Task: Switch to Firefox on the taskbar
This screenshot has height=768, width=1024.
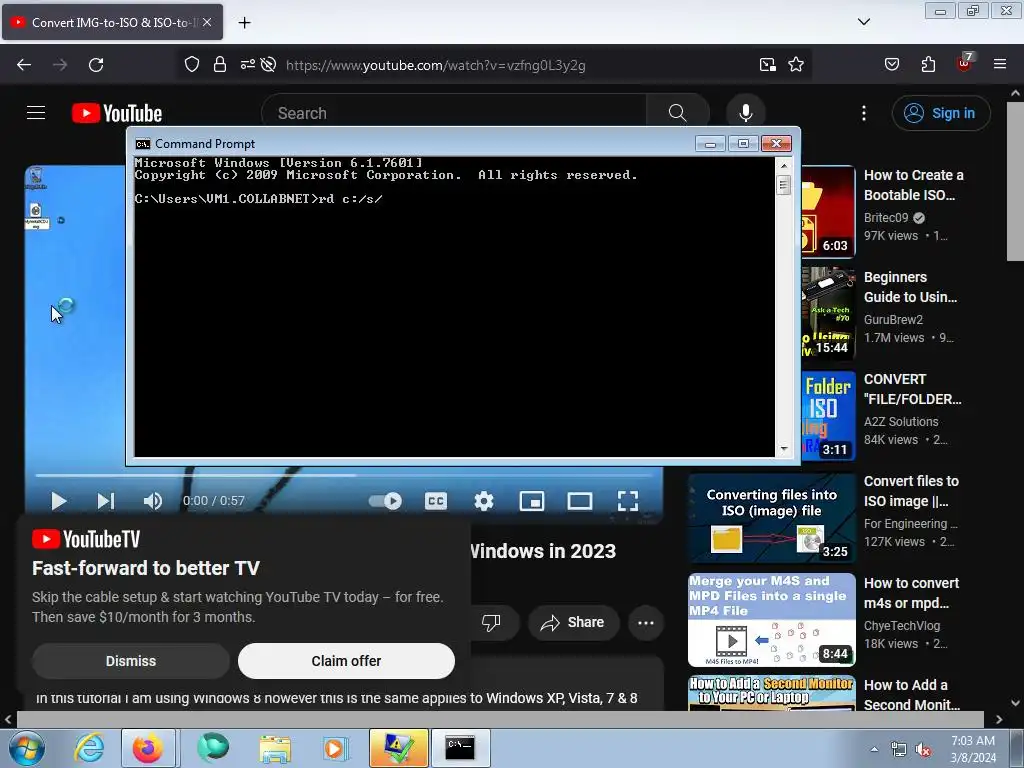Action: 148,748
